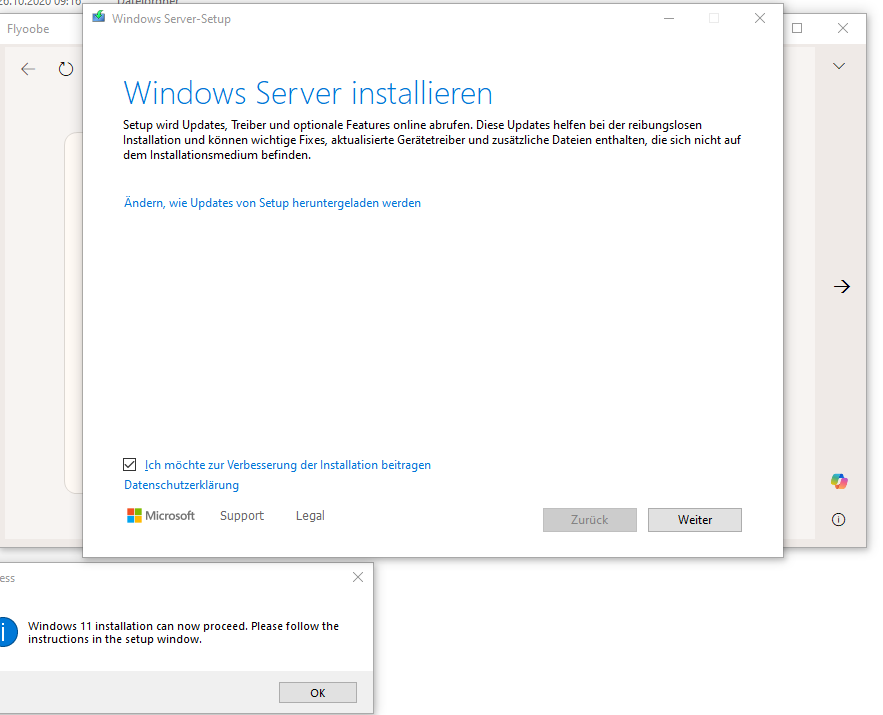
Task: Open the Datenschutzerklärung link
Action: pyautogui.click(x=181, y=485)
